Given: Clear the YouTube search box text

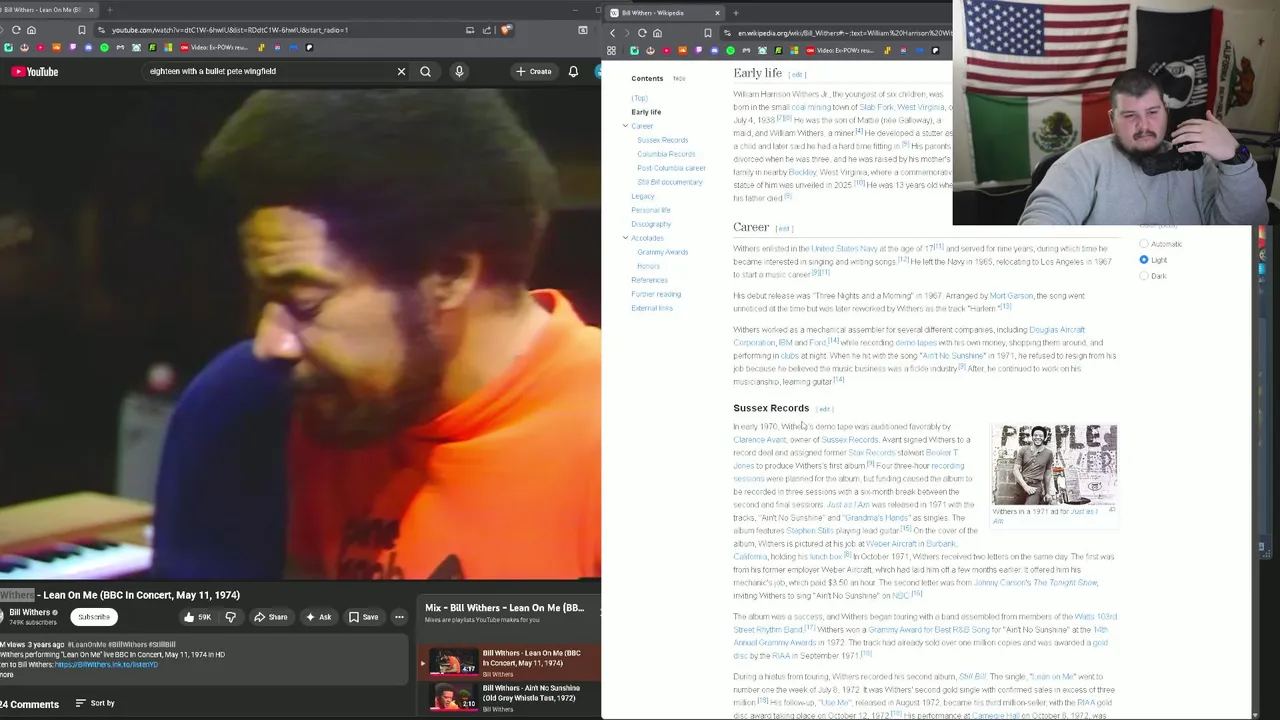Looking at the screenshot, I should point(401,71).
